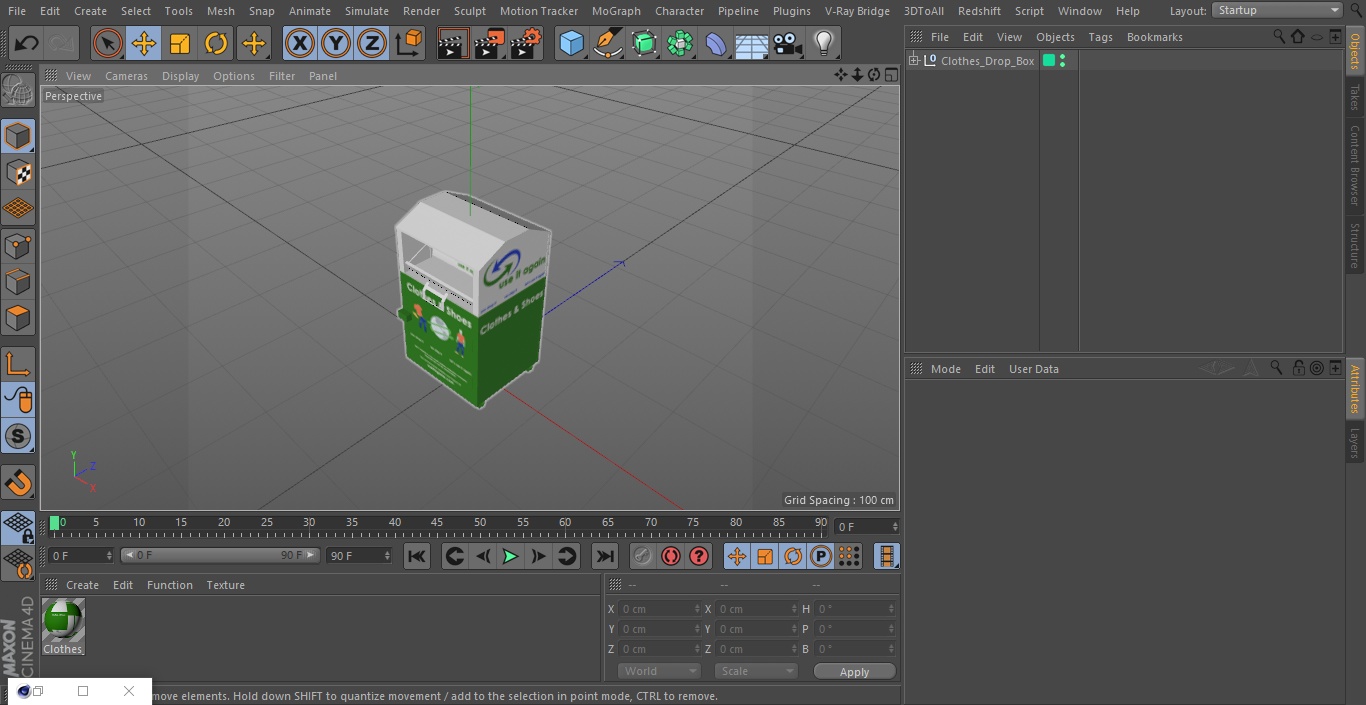
Task: Switch to Model mode
Action: click(x=18, y=136)
